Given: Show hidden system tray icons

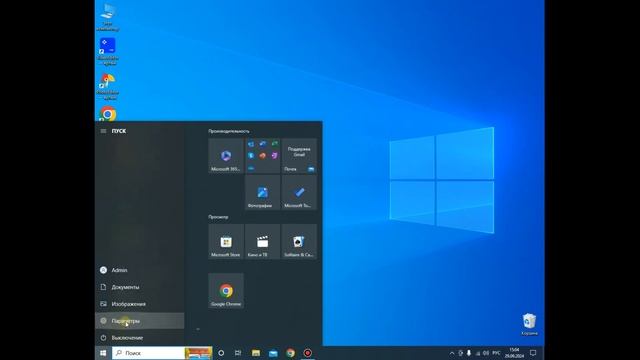Looking at the screenshot, I should (452, 353).
